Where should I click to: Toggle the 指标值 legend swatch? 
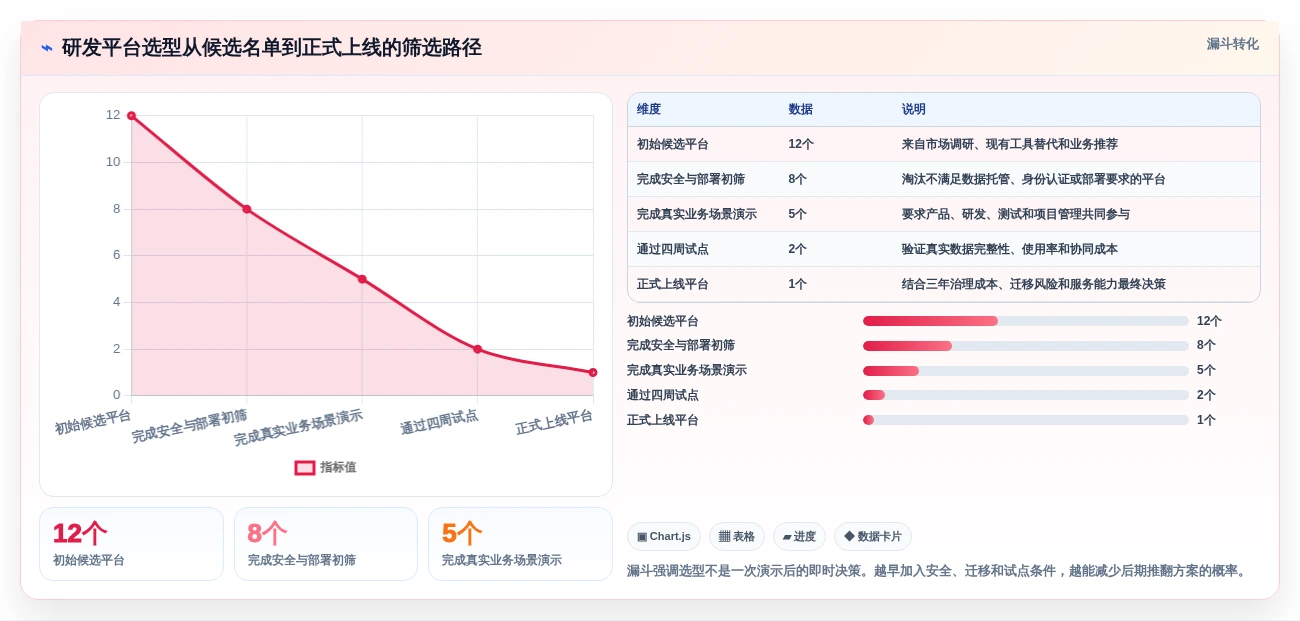pyautogui.click(x=305, y=467)
